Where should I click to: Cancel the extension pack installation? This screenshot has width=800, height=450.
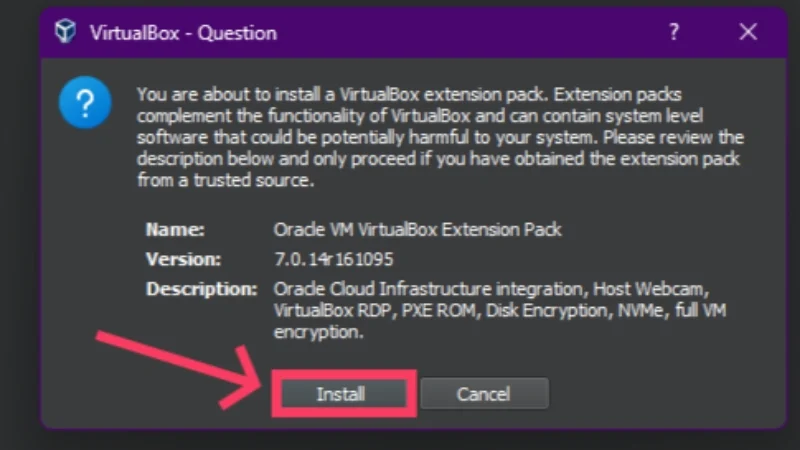tap(483, 394)
